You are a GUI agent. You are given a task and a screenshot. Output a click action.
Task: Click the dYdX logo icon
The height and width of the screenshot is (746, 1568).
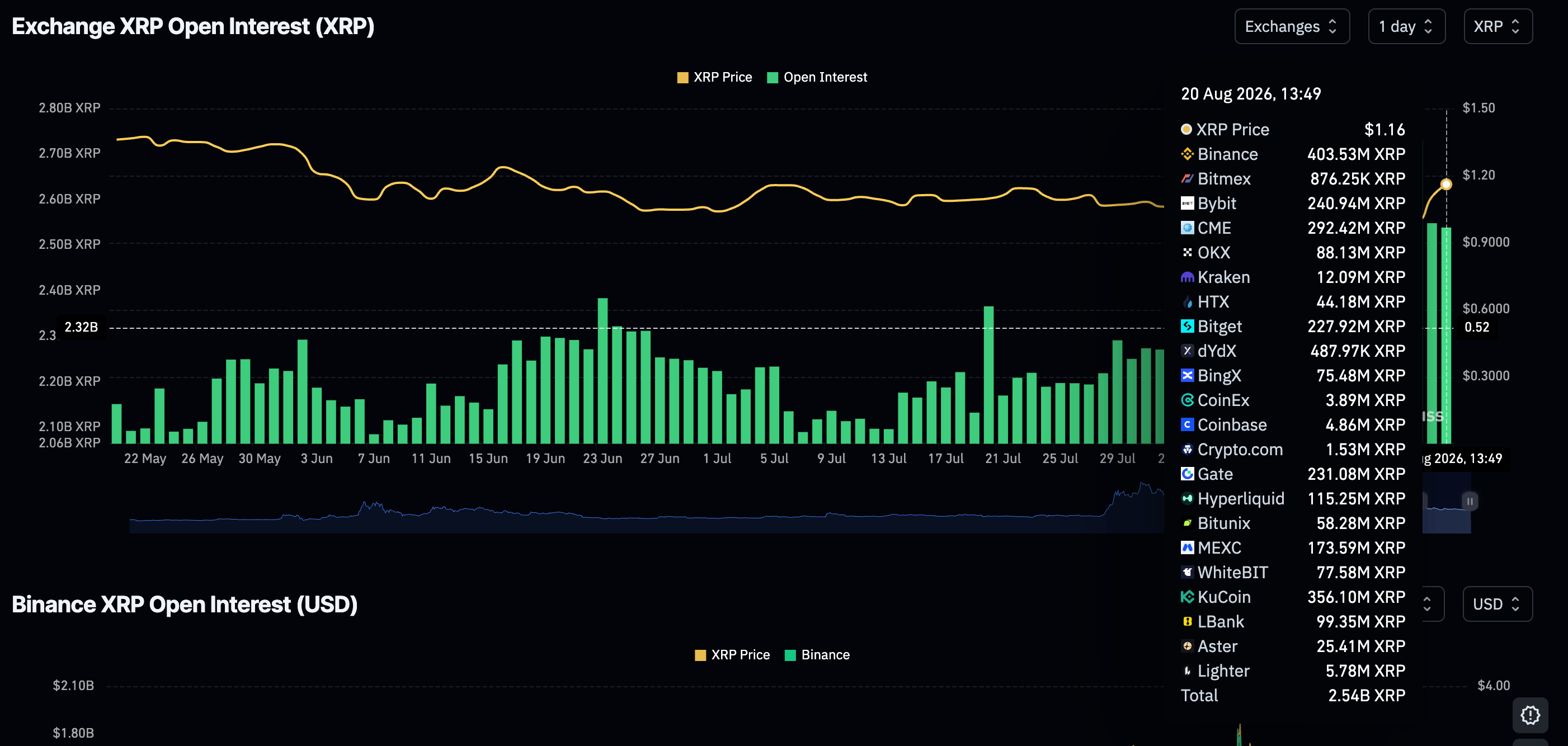click(x=1187, y=351)
